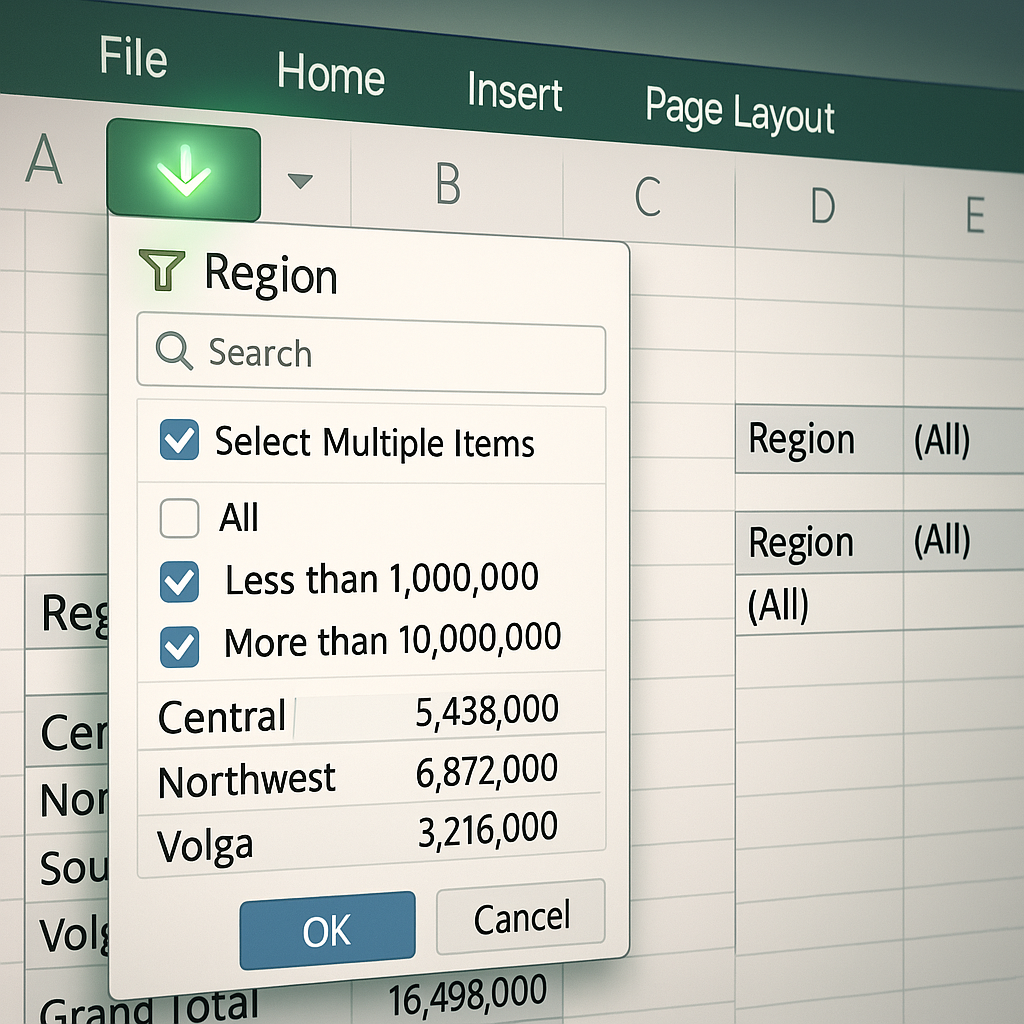
Task: Open the small gray dropdown triangle
Action: pos(300,180)
